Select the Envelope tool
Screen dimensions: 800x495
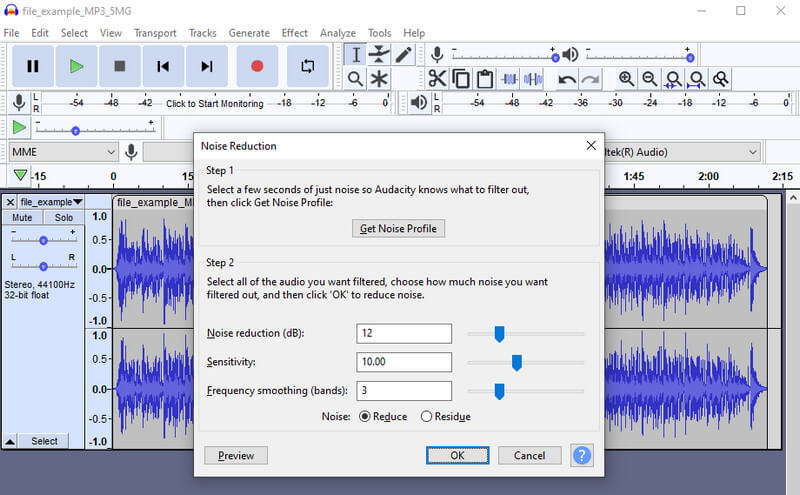(x=379, y=55)
